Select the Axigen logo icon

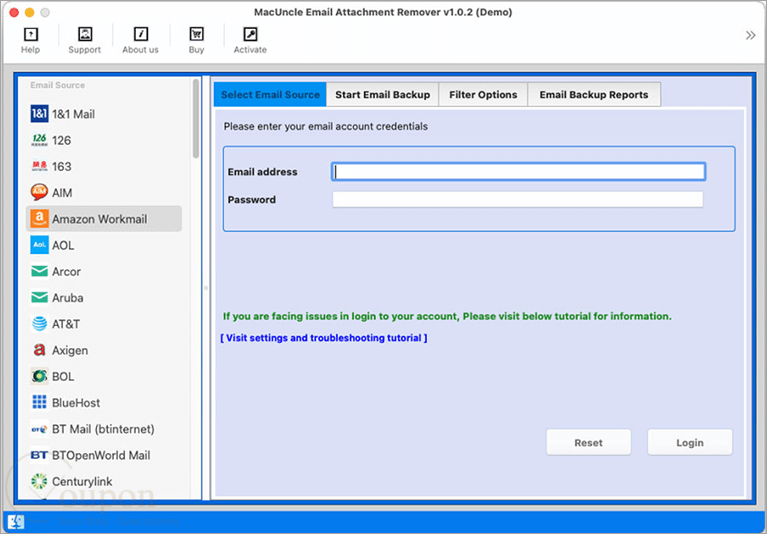tap(39, 350)
